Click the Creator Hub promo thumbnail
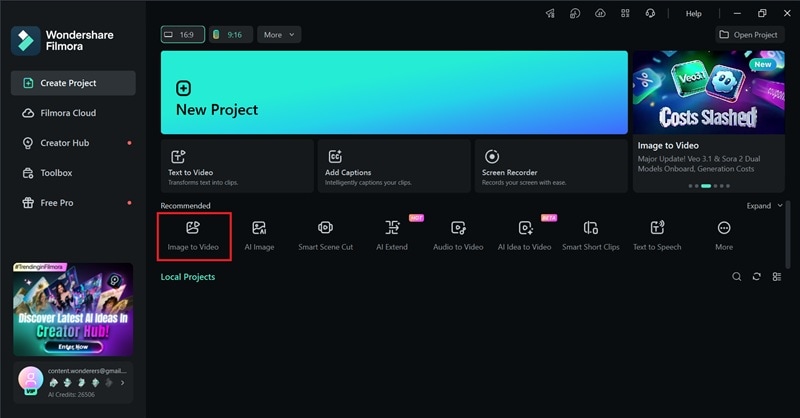The width and height of the screenshot is (800, 418). [73, 309]
